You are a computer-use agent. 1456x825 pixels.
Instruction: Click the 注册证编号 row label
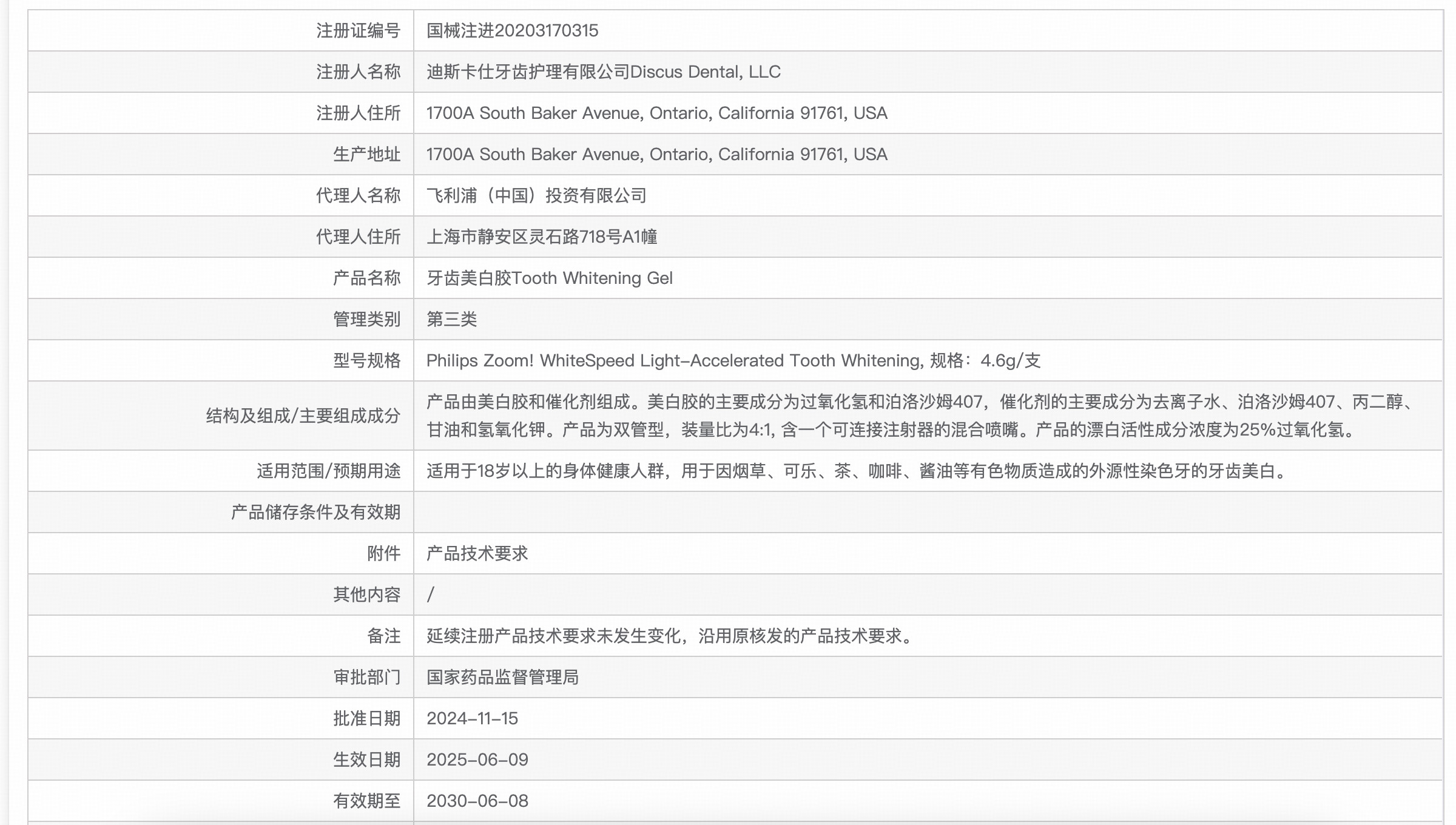(358, 30)
